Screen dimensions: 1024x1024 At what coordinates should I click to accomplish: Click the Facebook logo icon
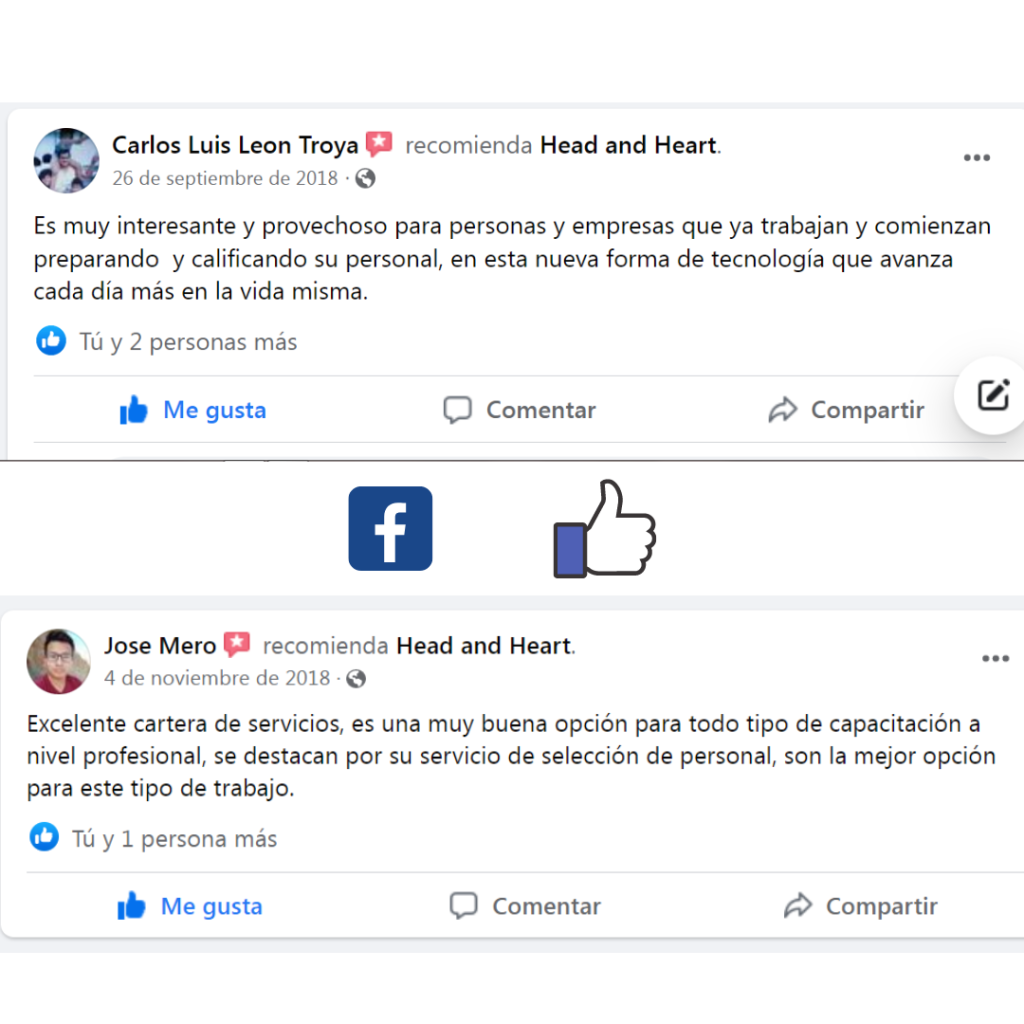click(390, 528)
